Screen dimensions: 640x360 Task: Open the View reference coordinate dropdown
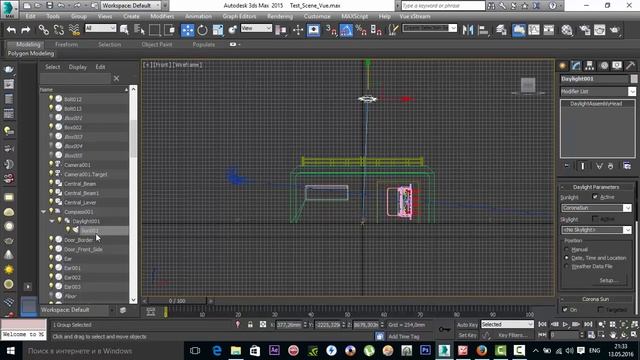256,28
